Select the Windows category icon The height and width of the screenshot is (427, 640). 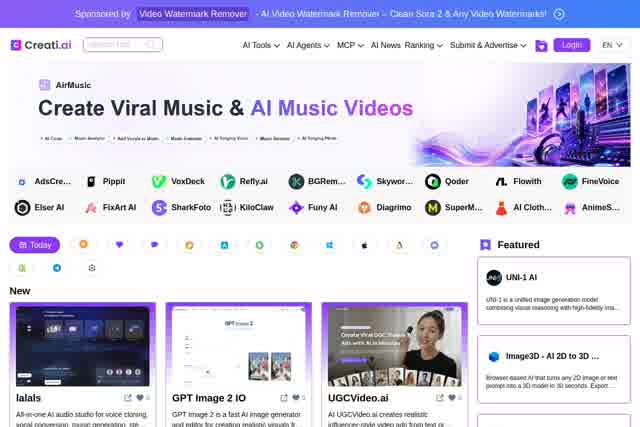pyautogui.click(x=330, y=245)
